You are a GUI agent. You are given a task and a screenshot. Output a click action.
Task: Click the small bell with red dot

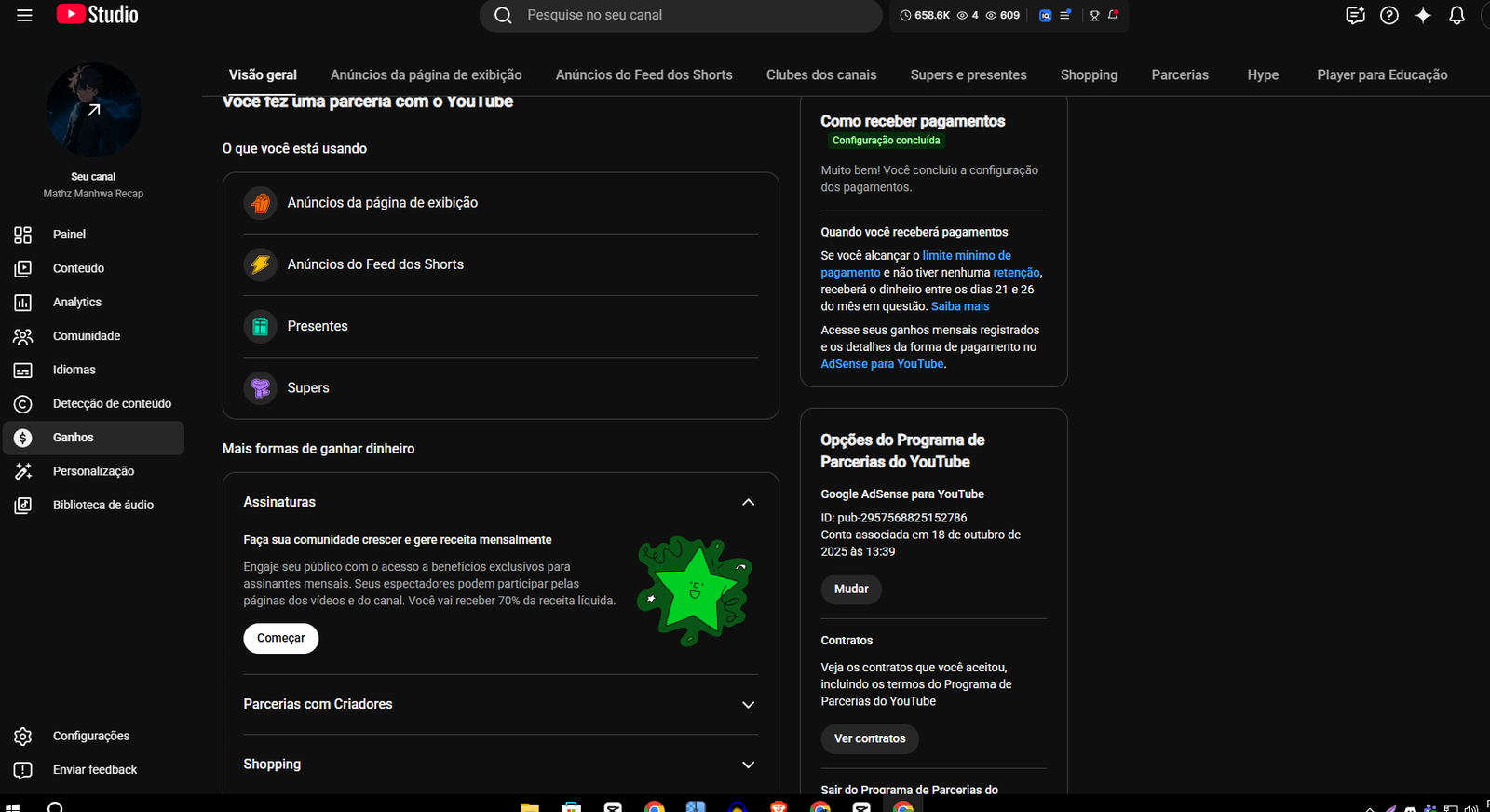click(1113, 15)
